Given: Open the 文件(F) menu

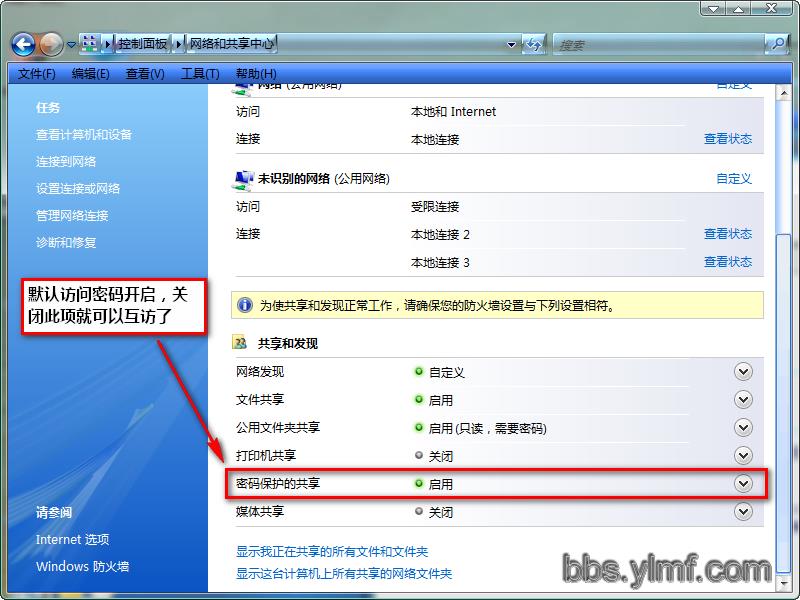Looking at the screenshot, I should [x=37, y=74].
